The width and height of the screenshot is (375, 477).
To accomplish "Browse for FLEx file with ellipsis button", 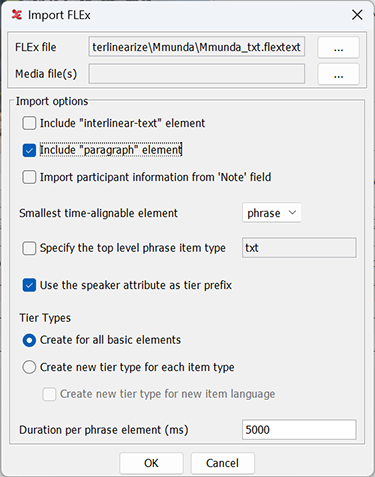I will pos(338,47).
